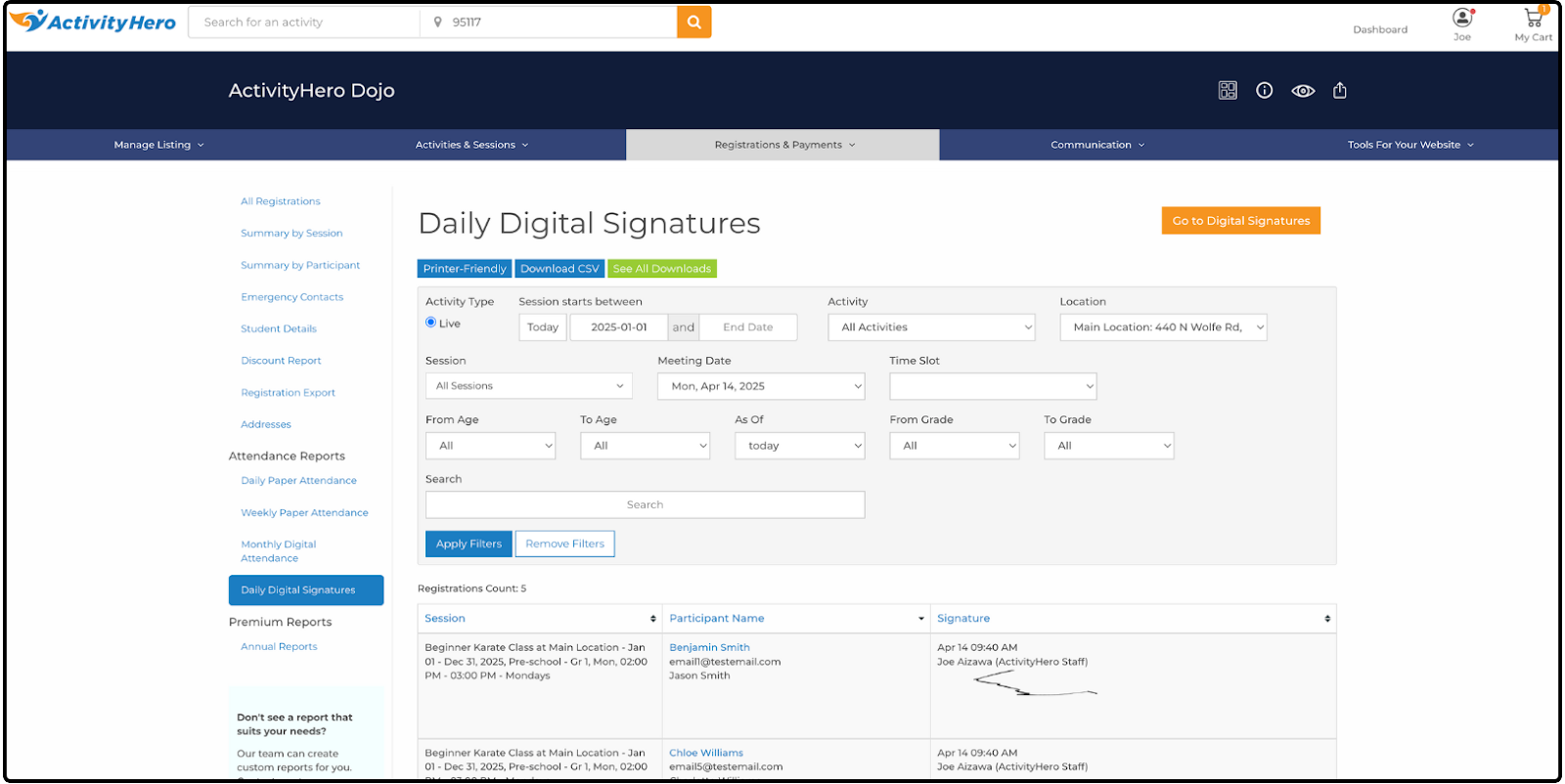Open the Registrations & Payments menu
Viewport: 1565px width, 784px height.
click(784, 145)
